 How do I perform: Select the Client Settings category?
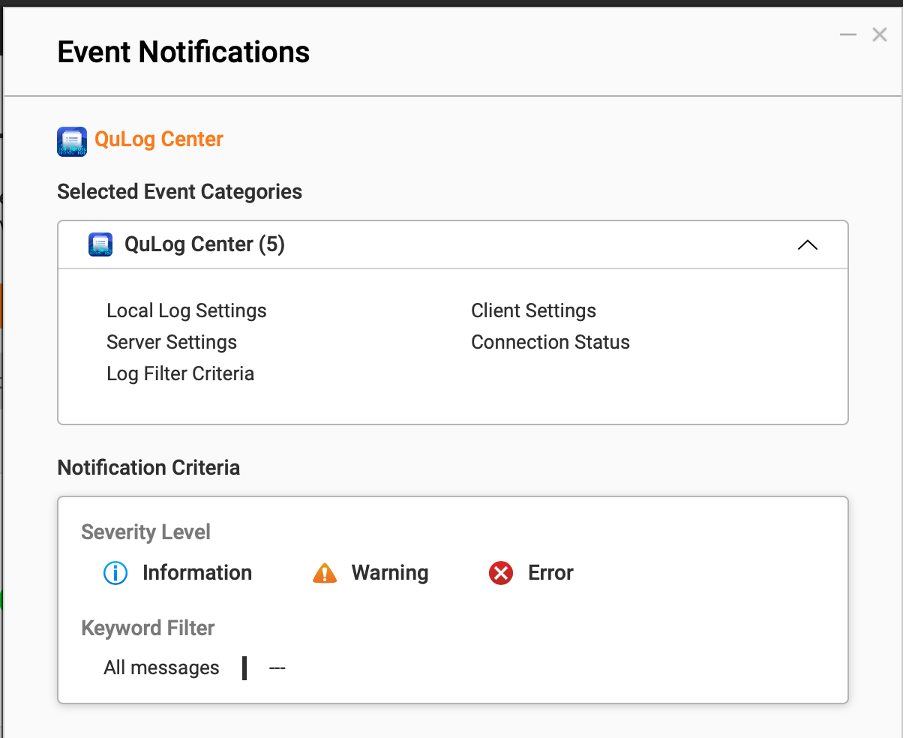pyautogui.click(x=533, y=311)
